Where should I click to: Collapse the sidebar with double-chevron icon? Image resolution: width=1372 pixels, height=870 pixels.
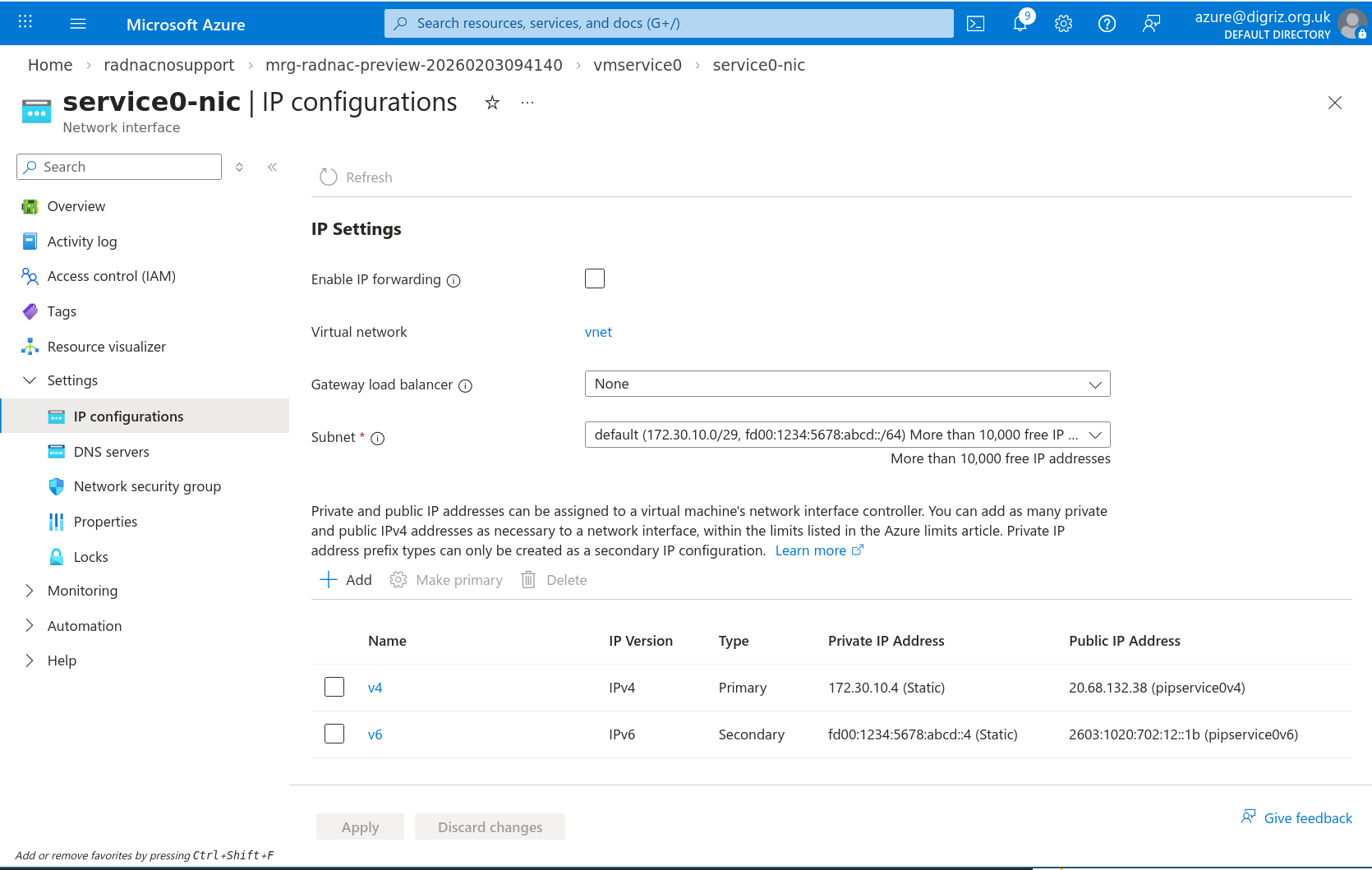click(272, 167)
